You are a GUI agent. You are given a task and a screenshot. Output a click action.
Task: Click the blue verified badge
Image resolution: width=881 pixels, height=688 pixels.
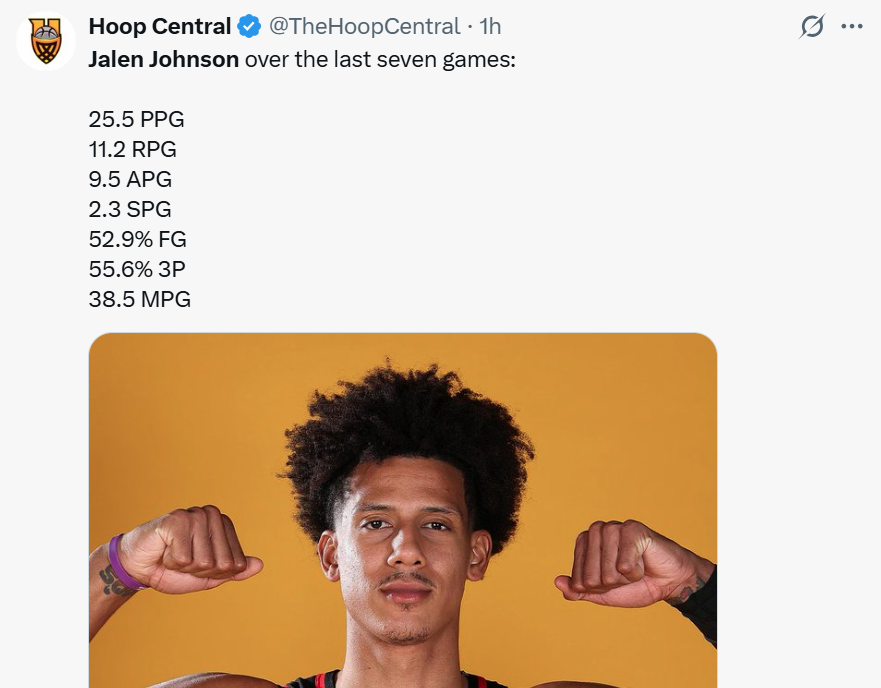click(249, 27)
